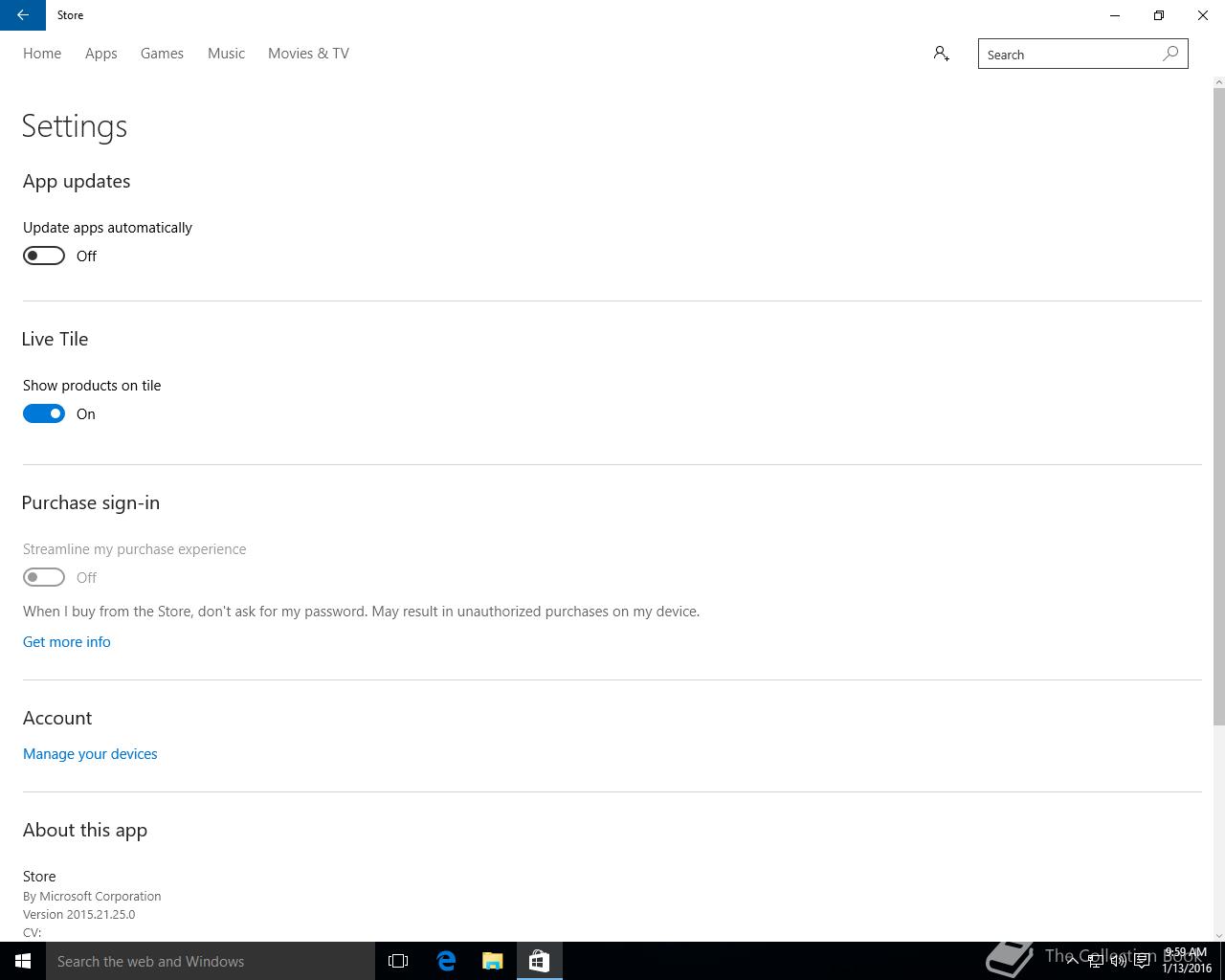Click the About this app heading
Image resolution: width=1225 pixels, height=980 pixels.
click(x=85, y=830)
